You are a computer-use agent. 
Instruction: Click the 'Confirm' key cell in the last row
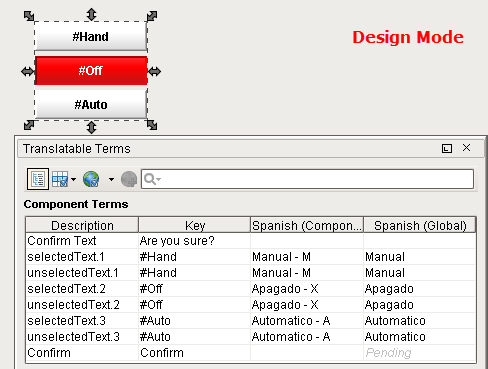point(195,353)
